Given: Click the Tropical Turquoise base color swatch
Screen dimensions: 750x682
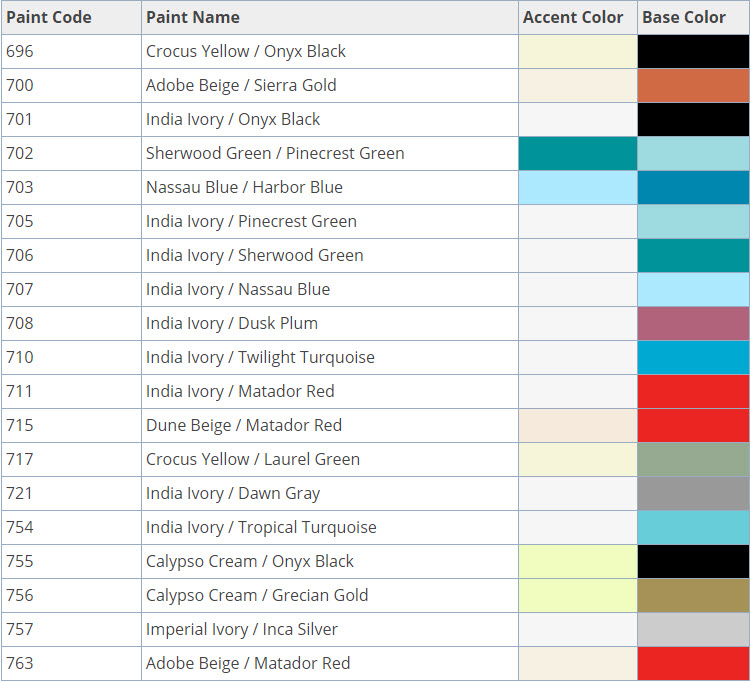Looking at the screenshot, I should pos(693,527).
